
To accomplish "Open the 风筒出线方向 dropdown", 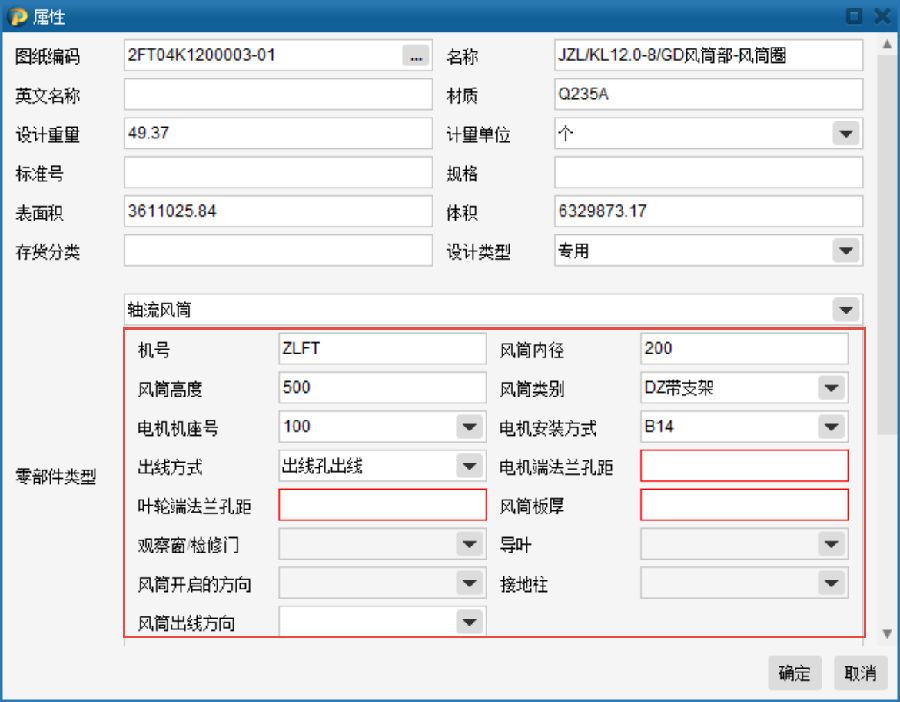I will click(x=470, y=622).
